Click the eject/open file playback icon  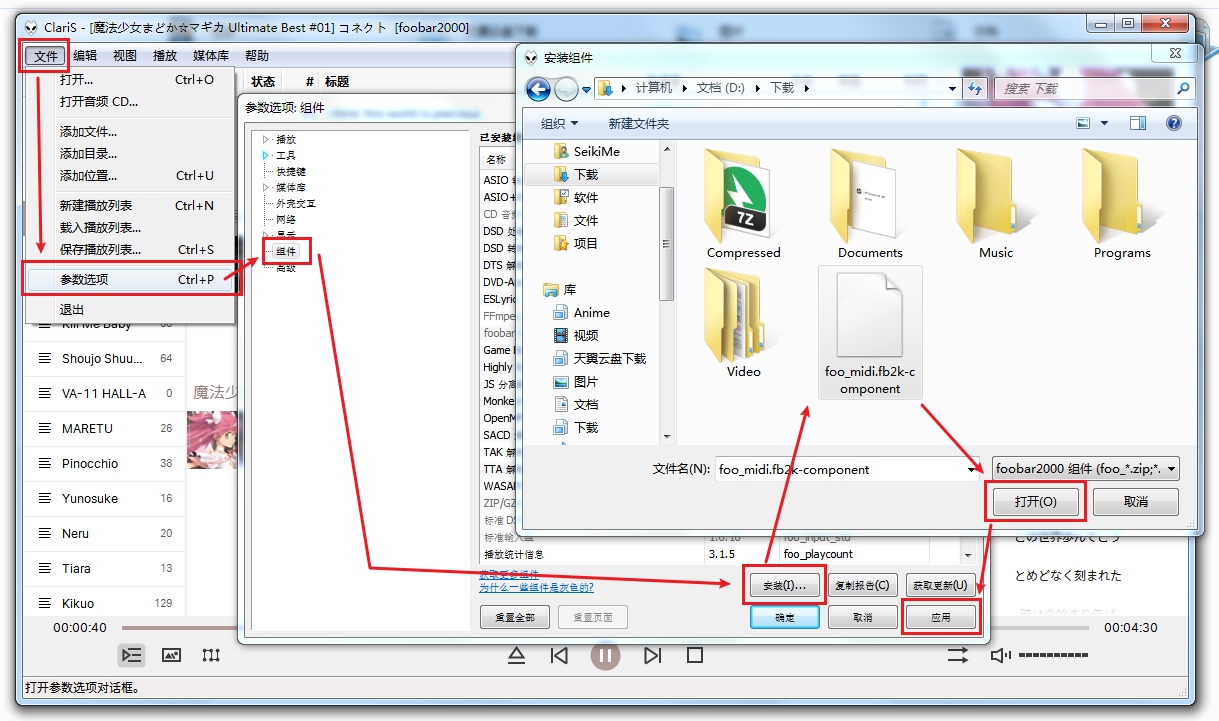[516, 656]
